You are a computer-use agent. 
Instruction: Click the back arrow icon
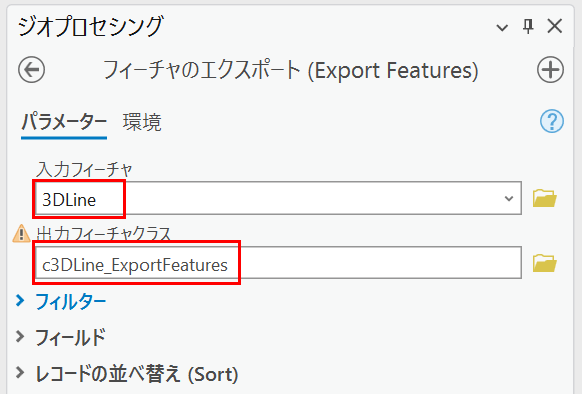tap(32, 69)
